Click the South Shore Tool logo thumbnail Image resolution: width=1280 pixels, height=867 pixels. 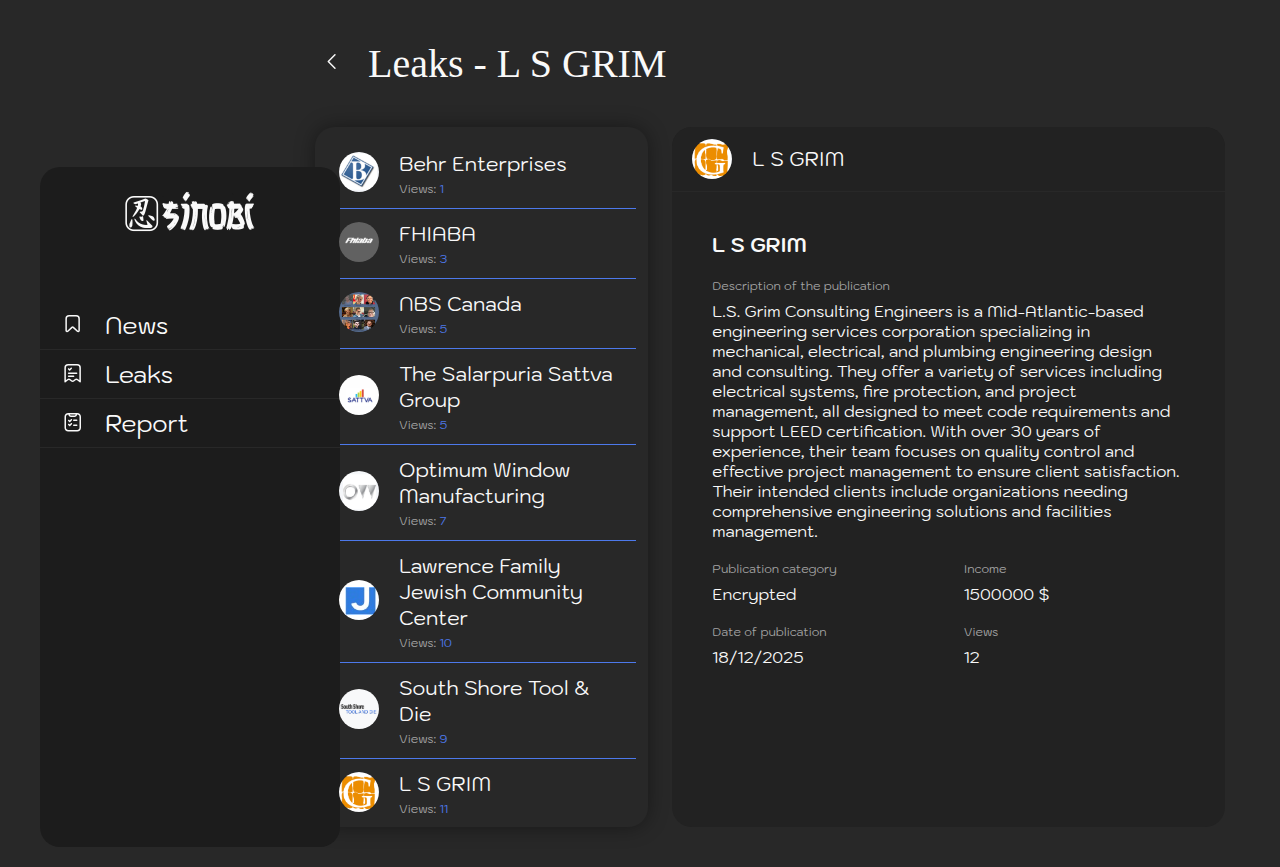click(x=359, y=709)
